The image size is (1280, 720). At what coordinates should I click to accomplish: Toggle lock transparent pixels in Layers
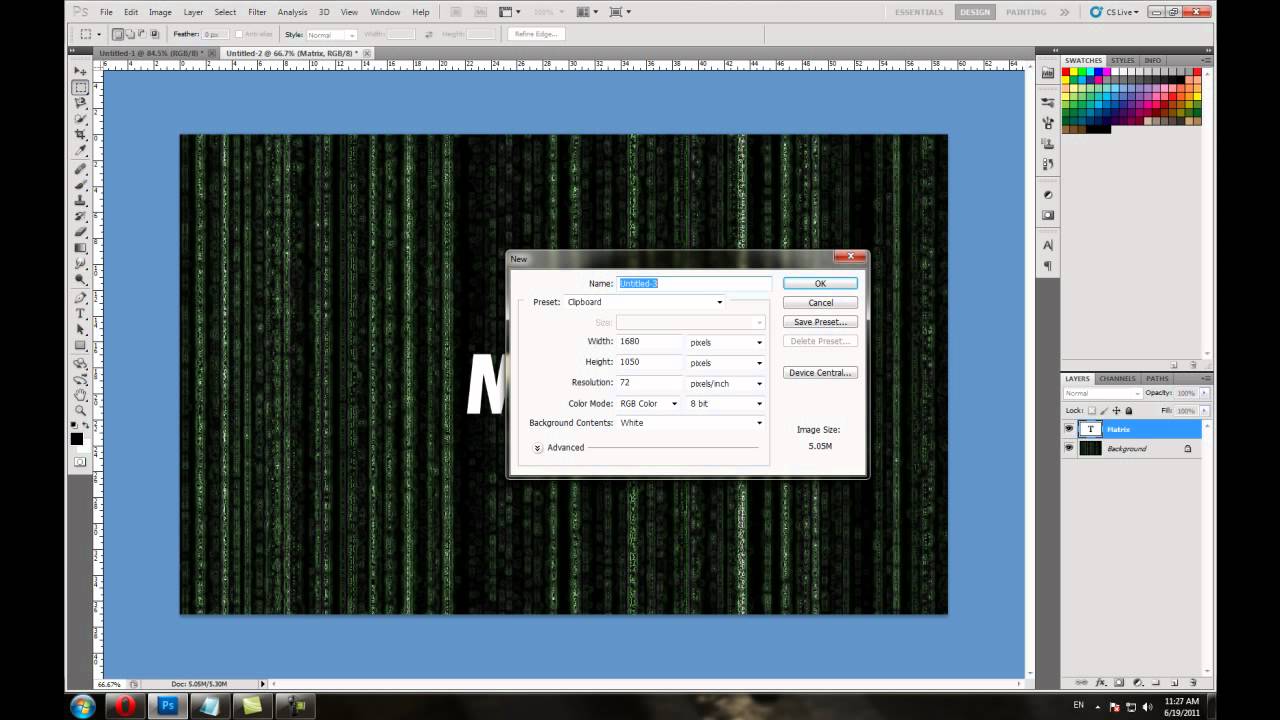(1092, 411)
